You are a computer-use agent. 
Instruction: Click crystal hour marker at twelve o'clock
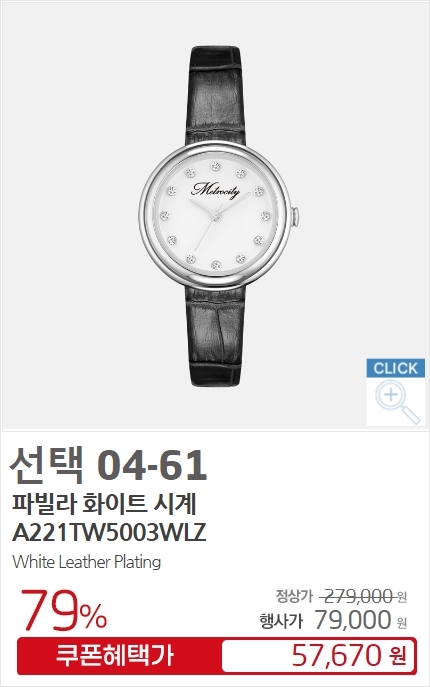click(215, 166)
